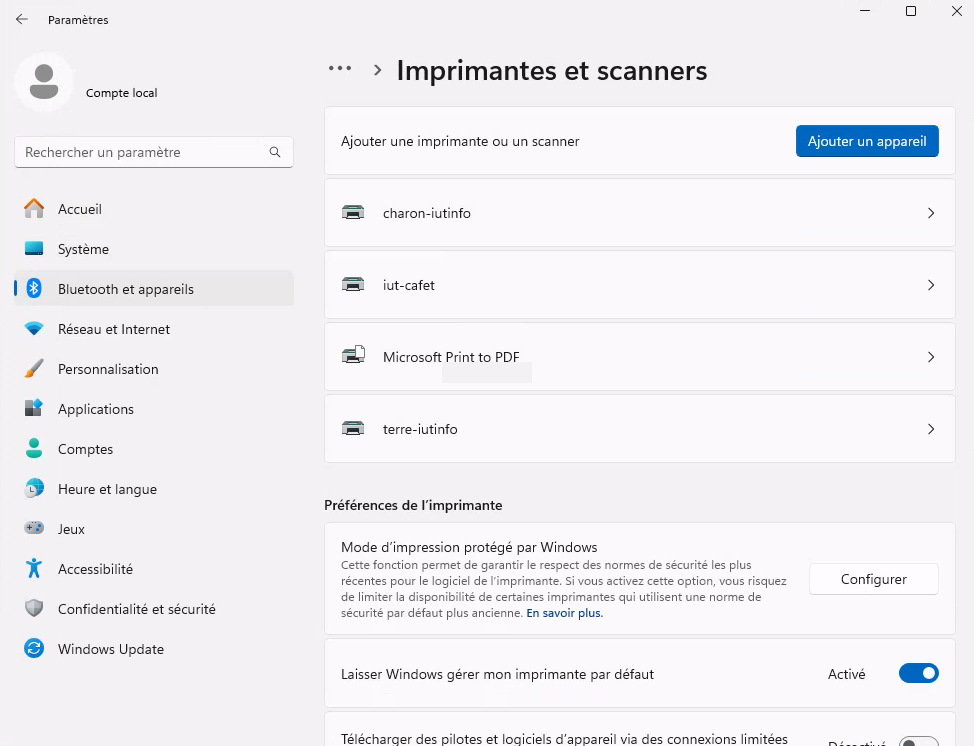Open Comptes settings
This screenshot has width=974, height=746.
tap(153, 448)
